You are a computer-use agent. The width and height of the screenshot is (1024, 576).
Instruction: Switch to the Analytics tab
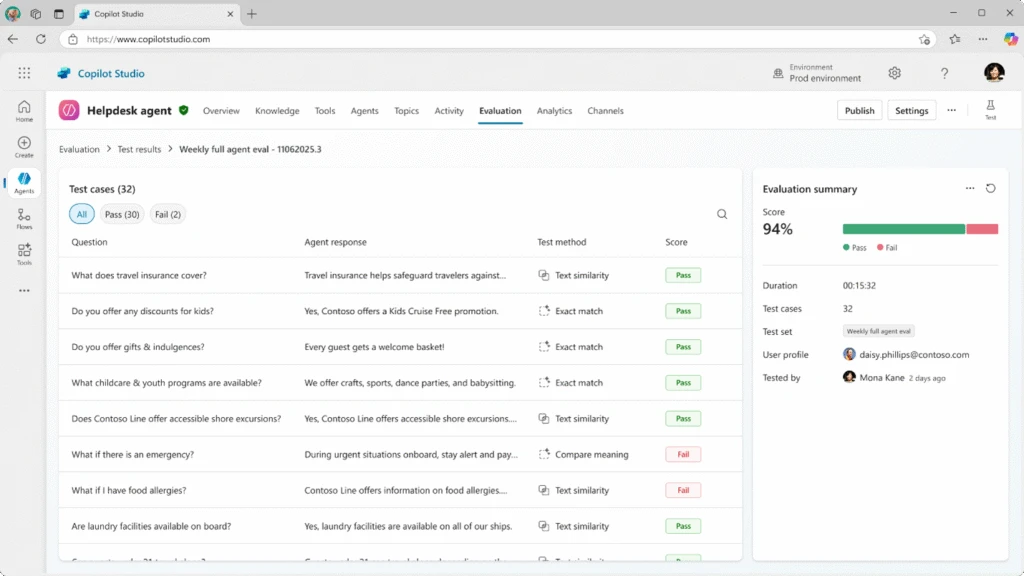click(x=554, y=110)
